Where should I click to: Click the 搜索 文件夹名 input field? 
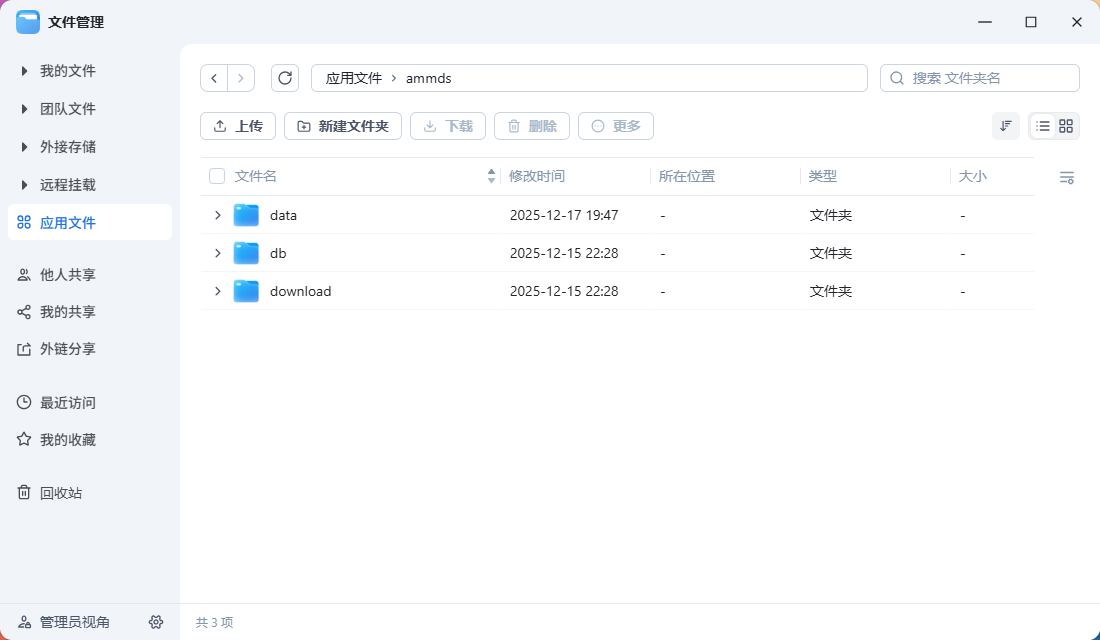[979, 77]
